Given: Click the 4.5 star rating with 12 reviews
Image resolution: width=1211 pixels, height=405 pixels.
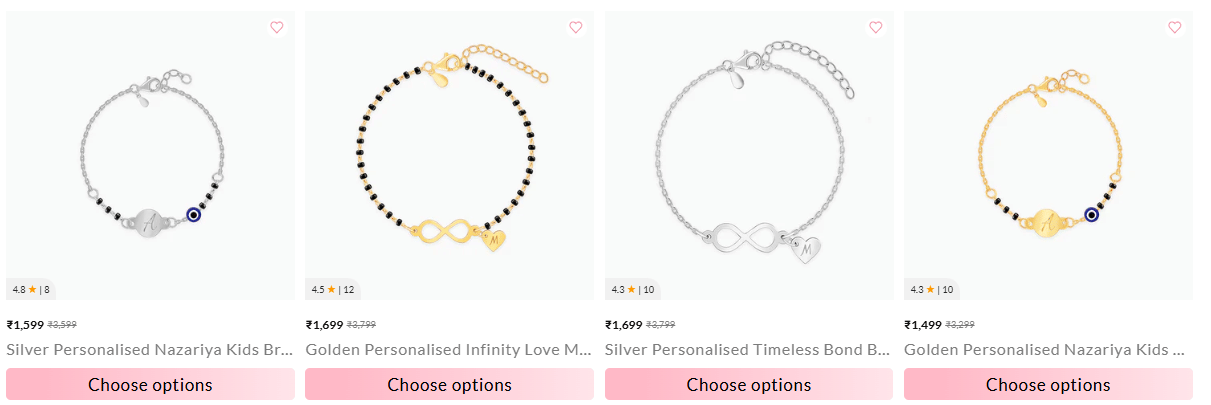Looking at the screenshot, I should coord(333,290).
